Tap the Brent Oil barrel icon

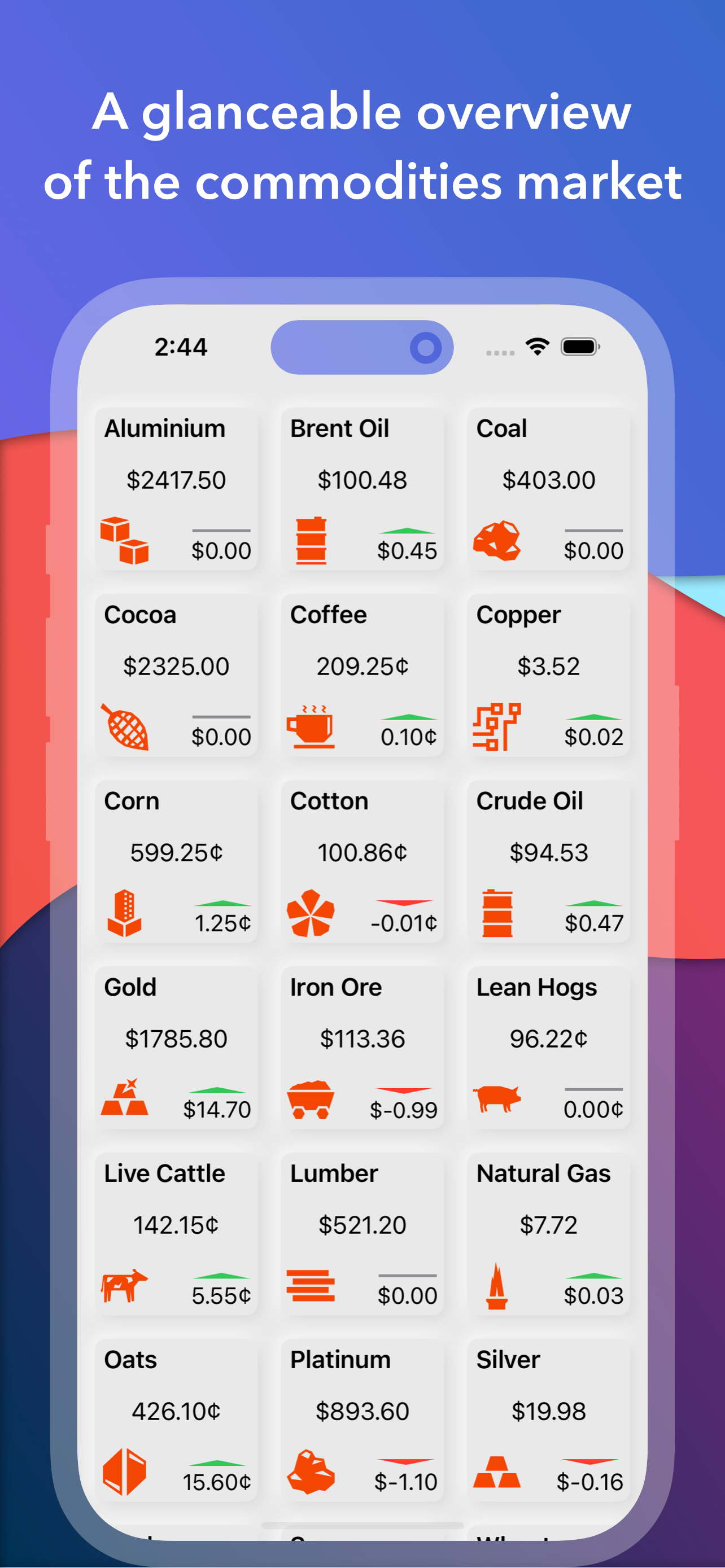click(x=311, y=541)
